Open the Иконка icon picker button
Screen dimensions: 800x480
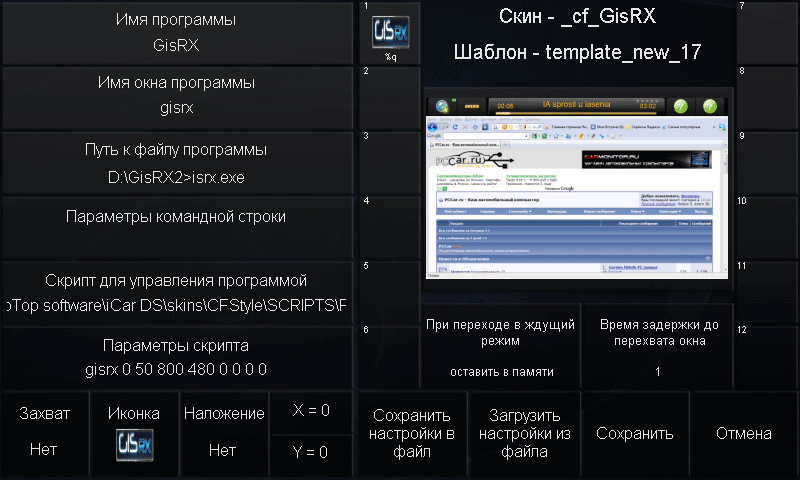(134, 434)
